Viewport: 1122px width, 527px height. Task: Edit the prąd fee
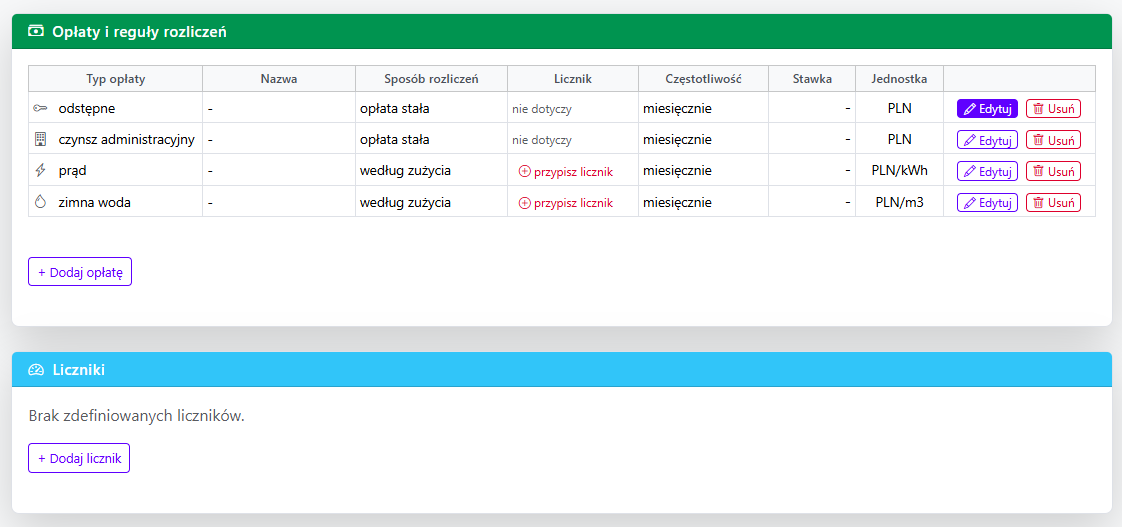[987, 172]
